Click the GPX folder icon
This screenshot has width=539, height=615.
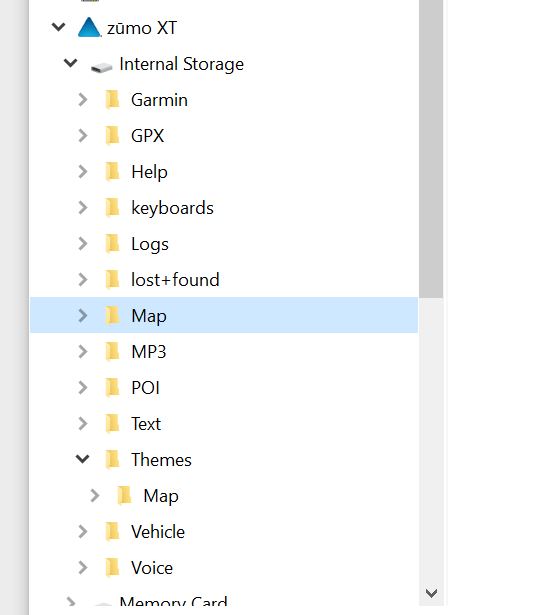click(113, 135)
